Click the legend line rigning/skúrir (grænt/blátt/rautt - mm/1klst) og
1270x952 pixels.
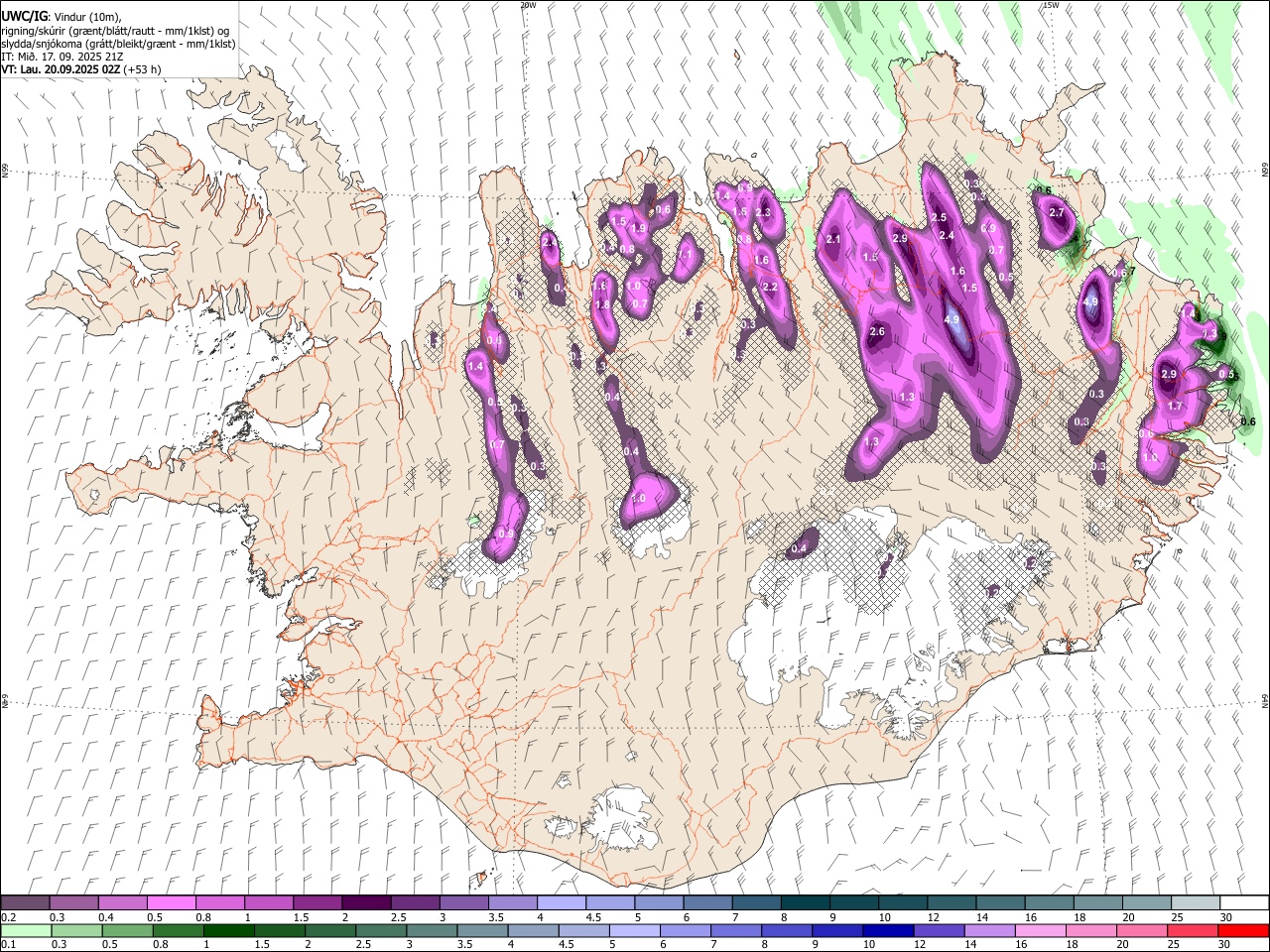116,31
